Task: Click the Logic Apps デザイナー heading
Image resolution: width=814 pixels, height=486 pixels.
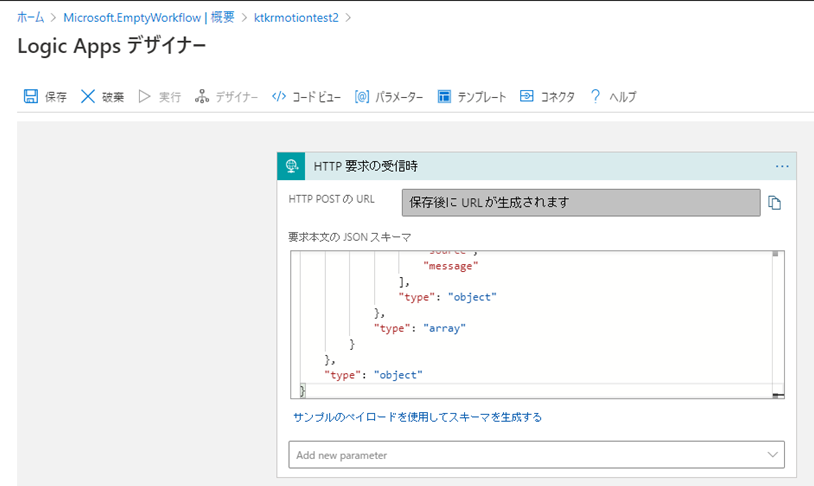Action: pos(112,46)
